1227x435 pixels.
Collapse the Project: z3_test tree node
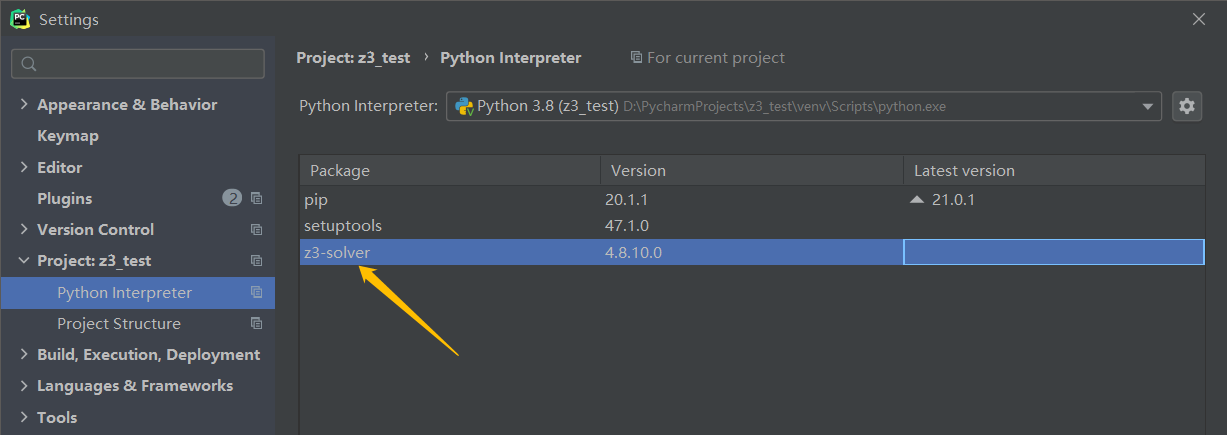(24, 261)
